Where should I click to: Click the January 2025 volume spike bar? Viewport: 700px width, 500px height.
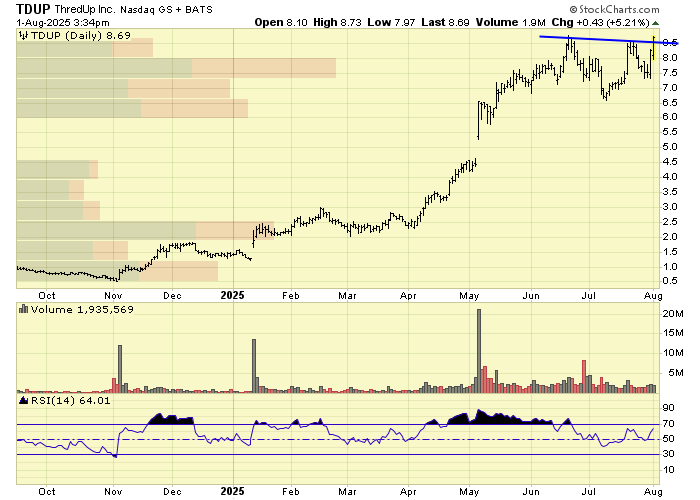click(254, 366)
